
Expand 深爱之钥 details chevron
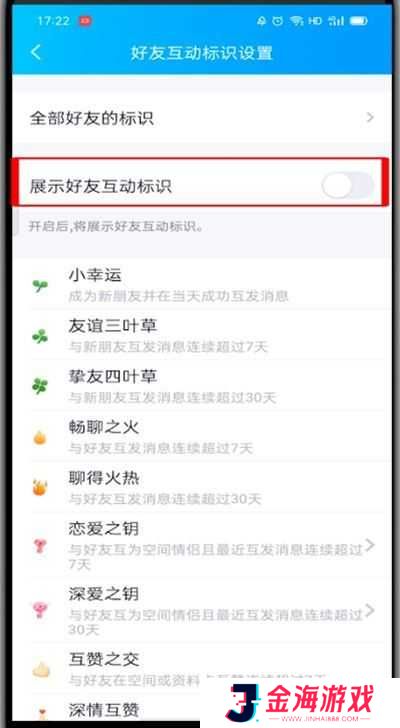pyautogui.click(x=370, y=610)
